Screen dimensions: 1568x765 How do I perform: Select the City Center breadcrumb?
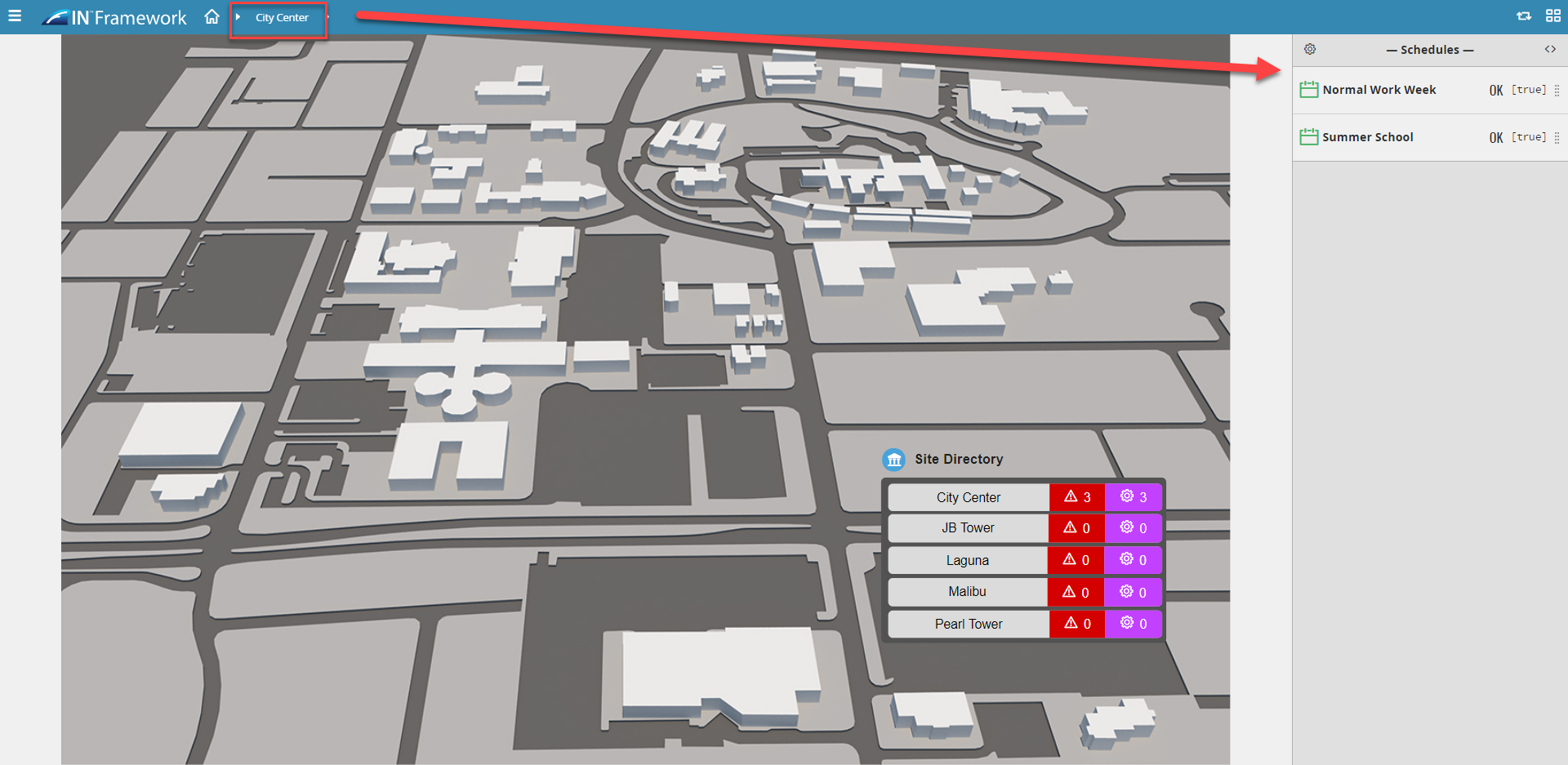[x=282, y=17]
